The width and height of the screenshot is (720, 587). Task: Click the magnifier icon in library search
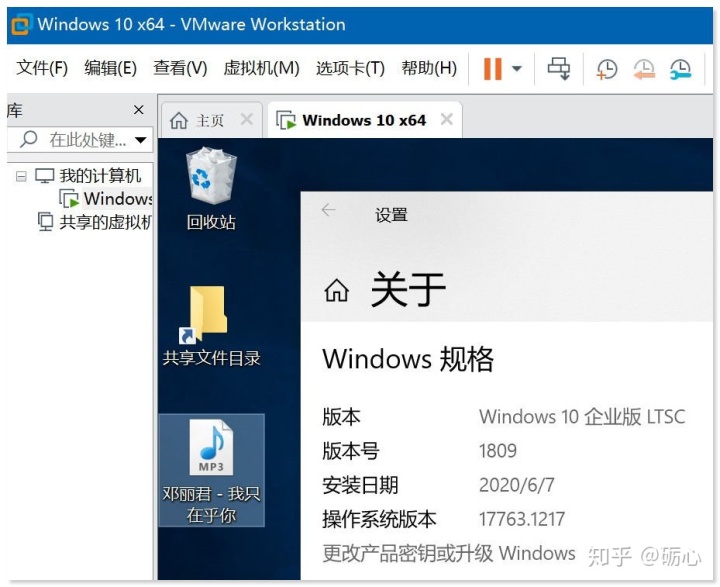click(28, 139)
